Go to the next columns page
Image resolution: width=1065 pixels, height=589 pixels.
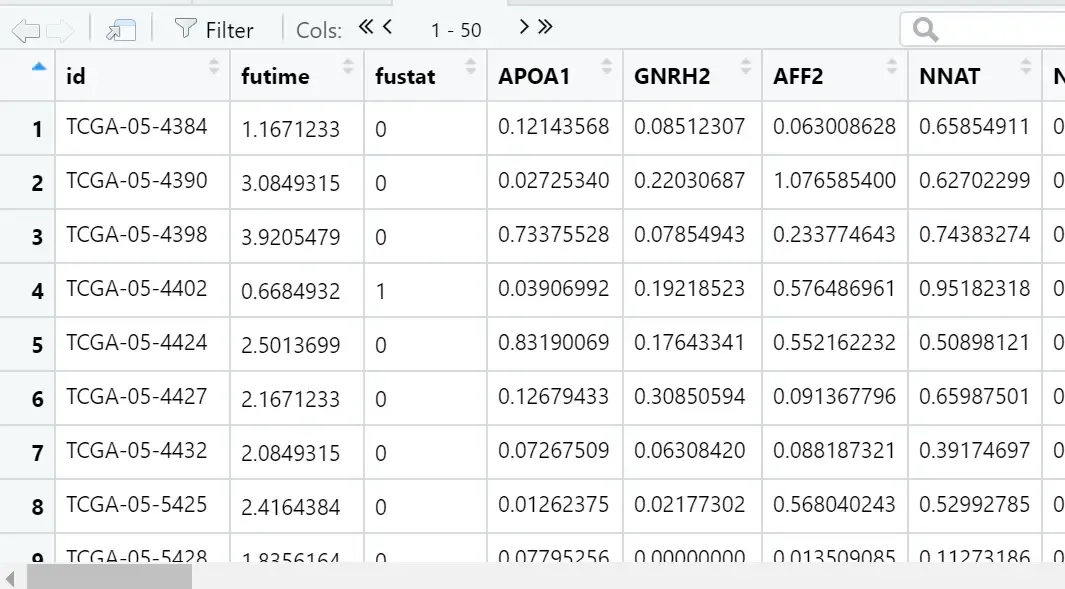click(524, 28)
